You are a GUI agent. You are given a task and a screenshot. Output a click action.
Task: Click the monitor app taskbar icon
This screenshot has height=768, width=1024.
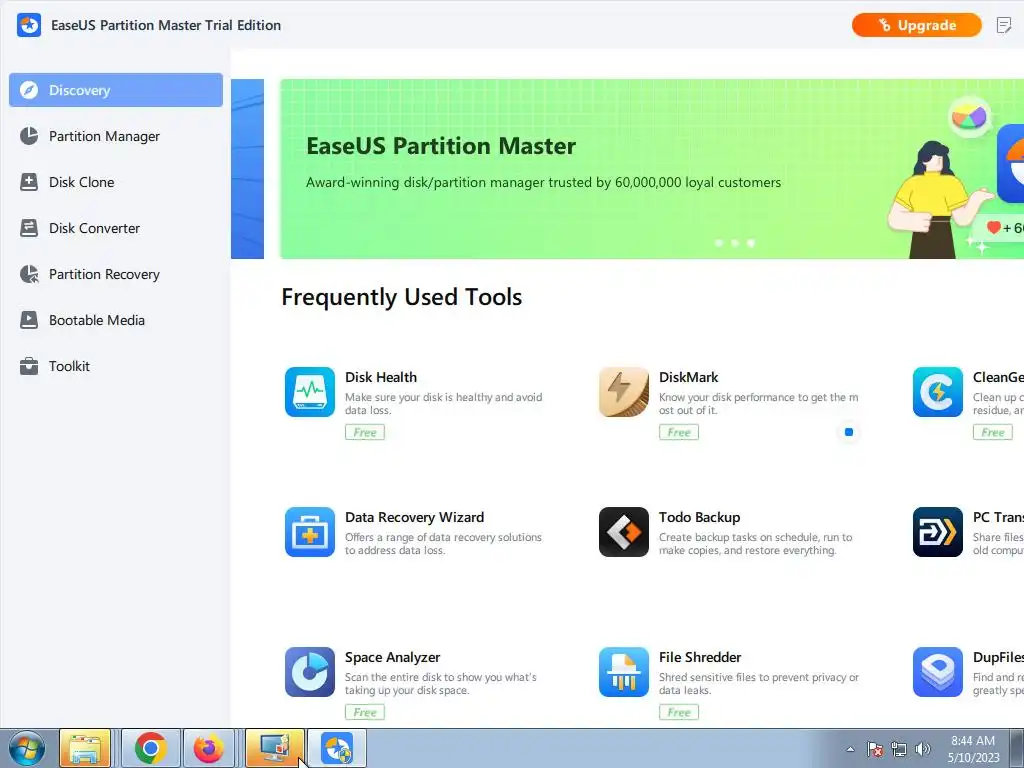(275, 748)
